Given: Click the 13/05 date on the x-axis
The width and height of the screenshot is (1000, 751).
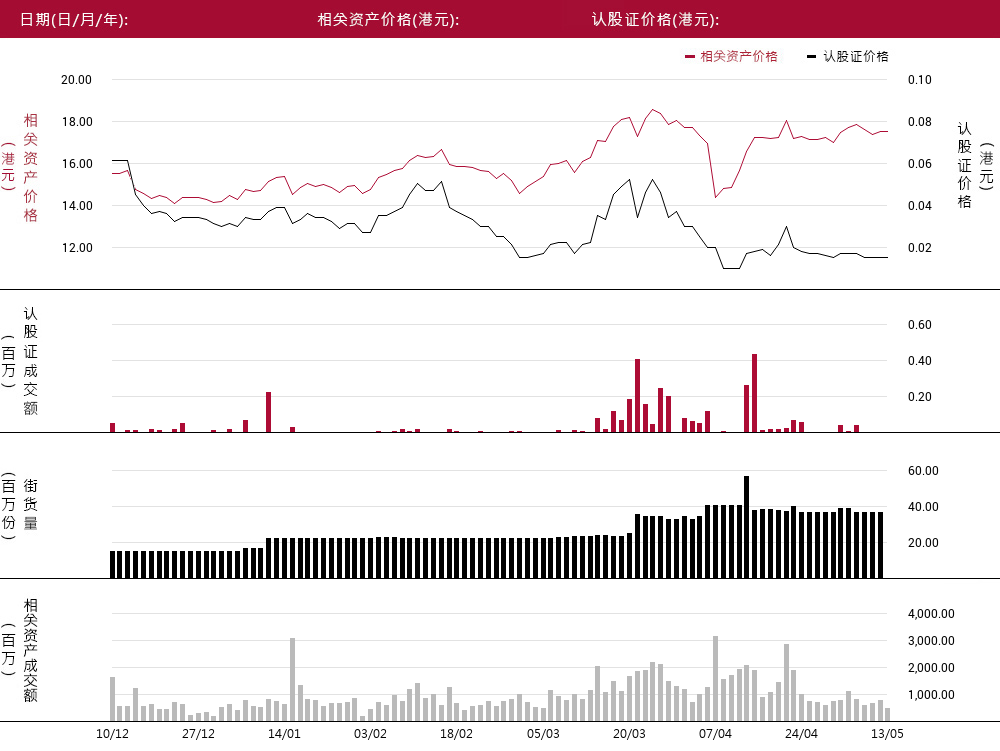Looking at the screenshot, I should click(887, 734).
